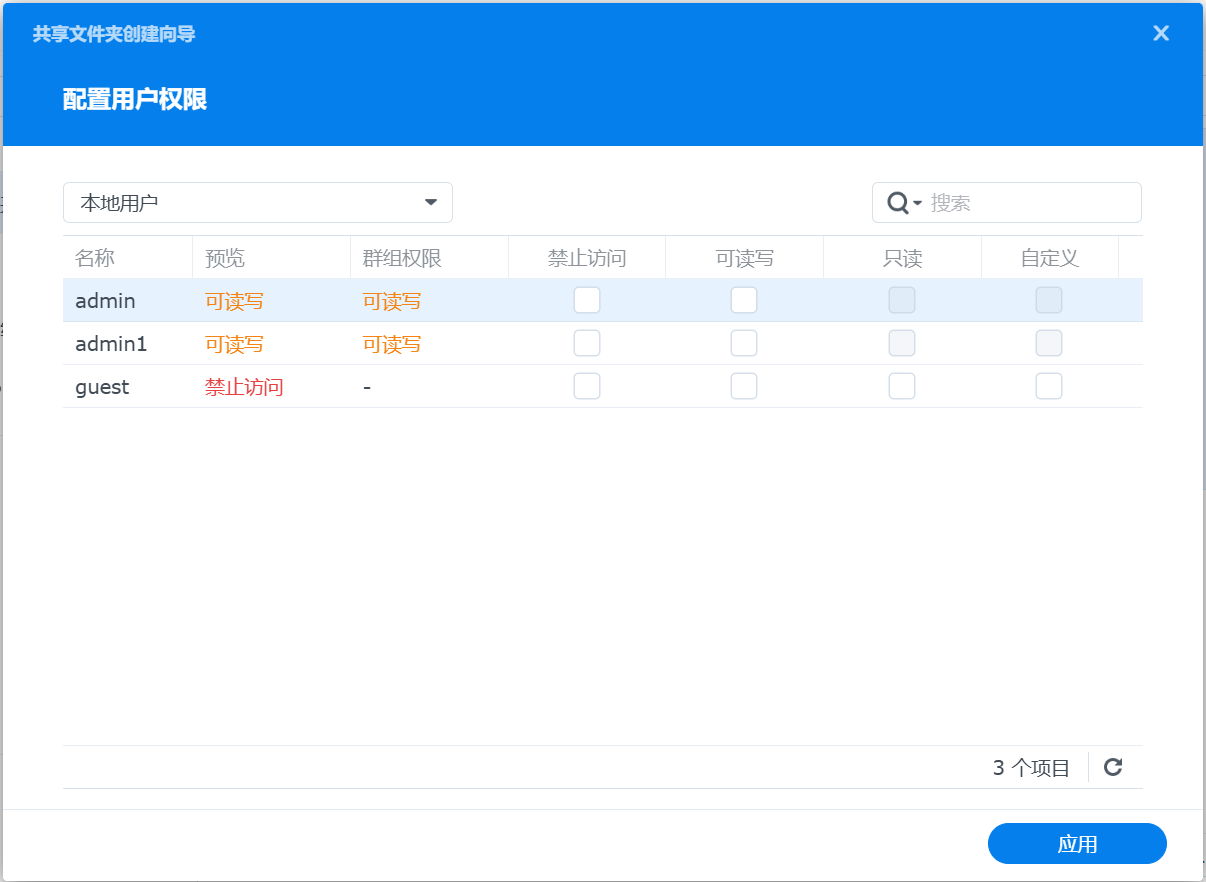
Task: Check 可读写 permission for guest
Action: pos(744,385)
